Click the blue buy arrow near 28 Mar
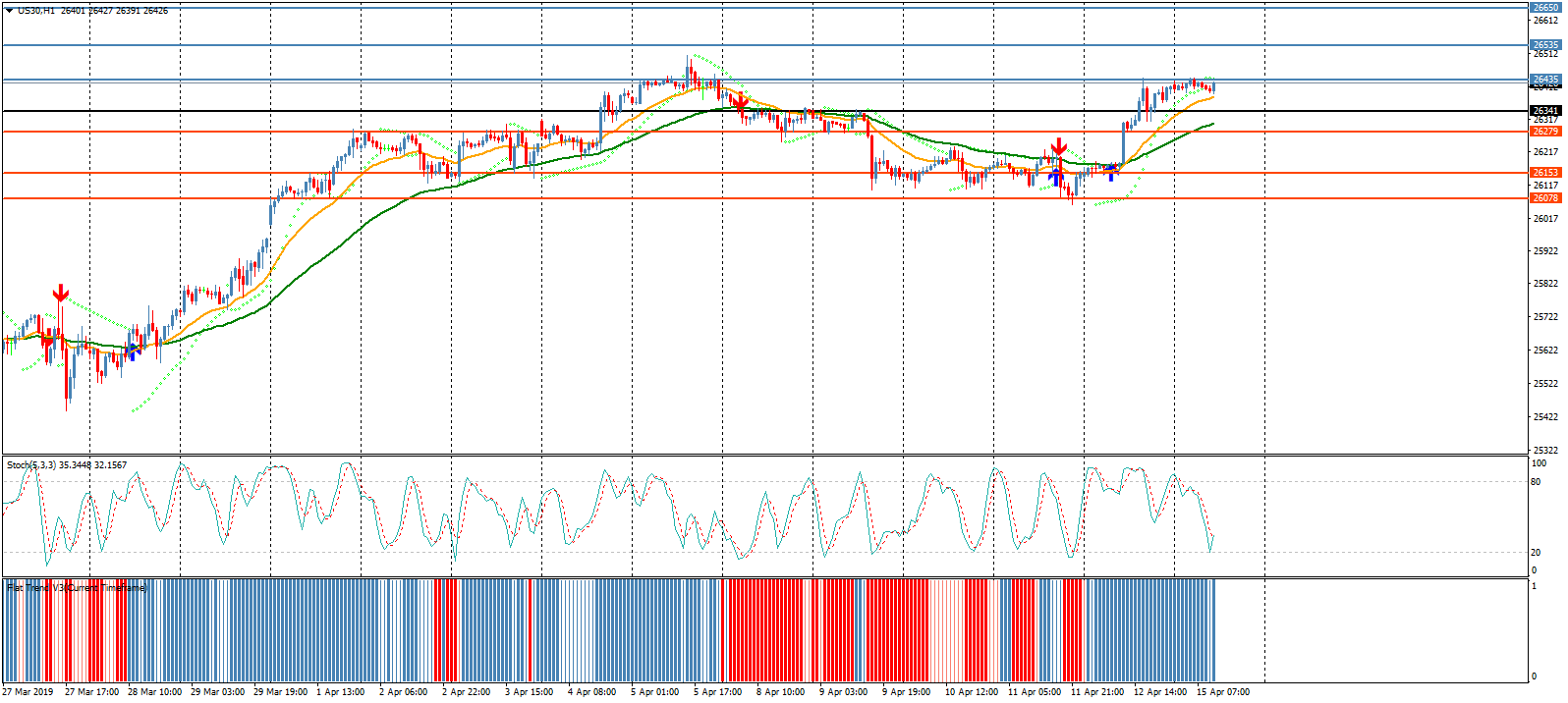 [x=133, y=351]
